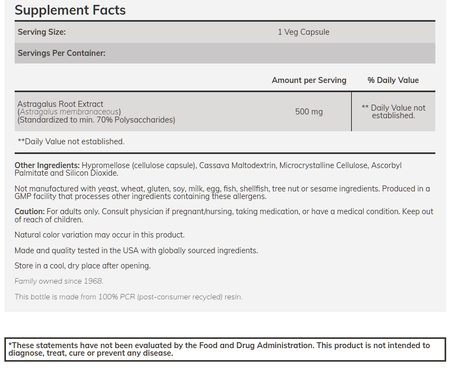
Task: Select Family owned since 1968 text
Action: 59,281
